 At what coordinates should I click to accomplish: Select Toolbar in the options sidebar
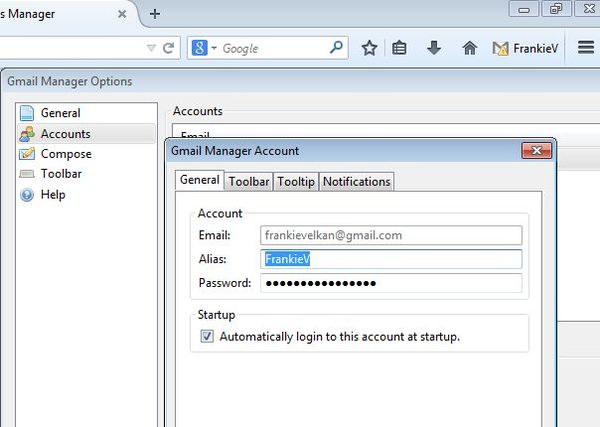click(87, 174)
